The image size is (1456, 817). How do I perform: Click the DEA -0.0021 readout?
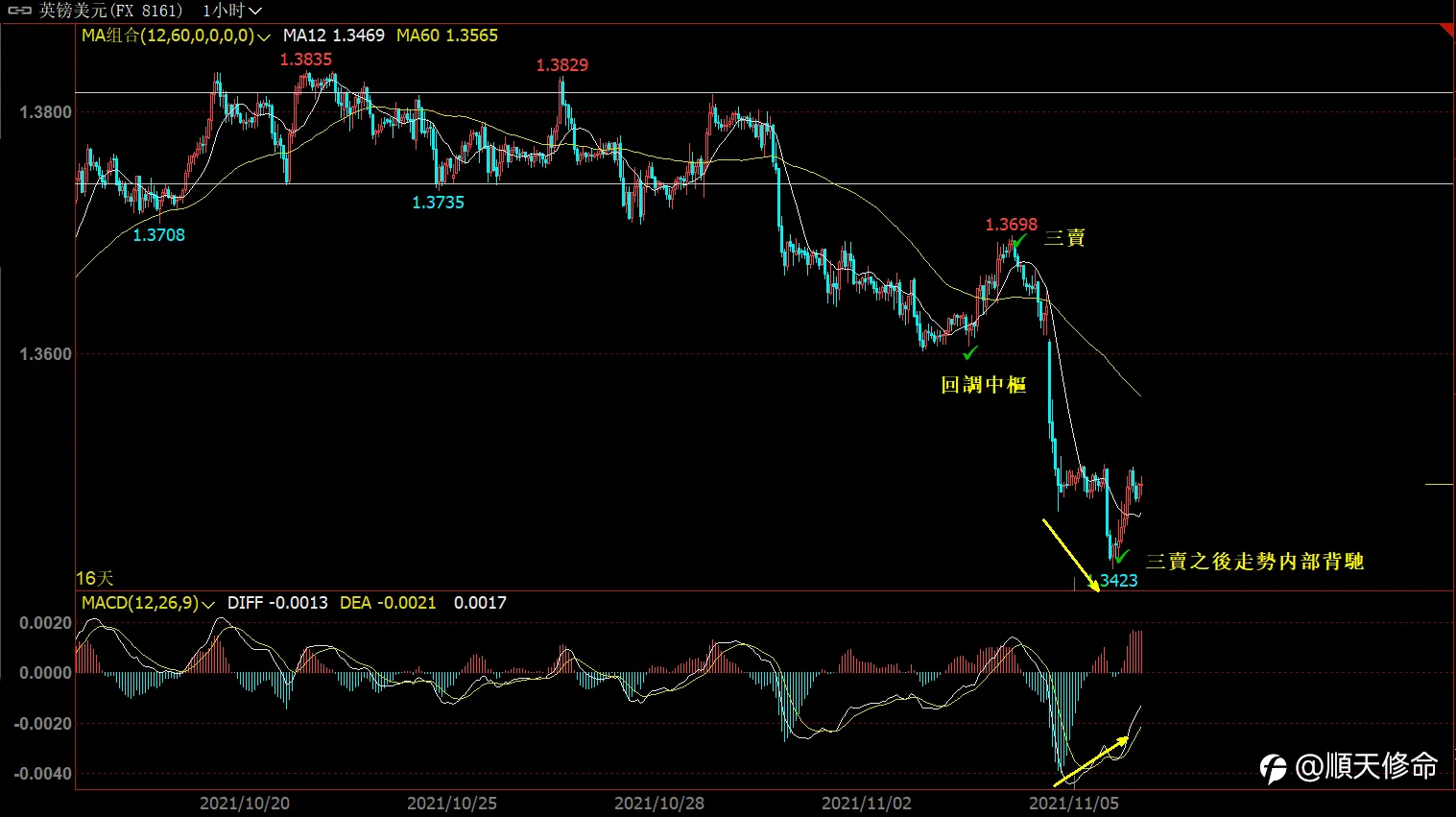point(388,603)
